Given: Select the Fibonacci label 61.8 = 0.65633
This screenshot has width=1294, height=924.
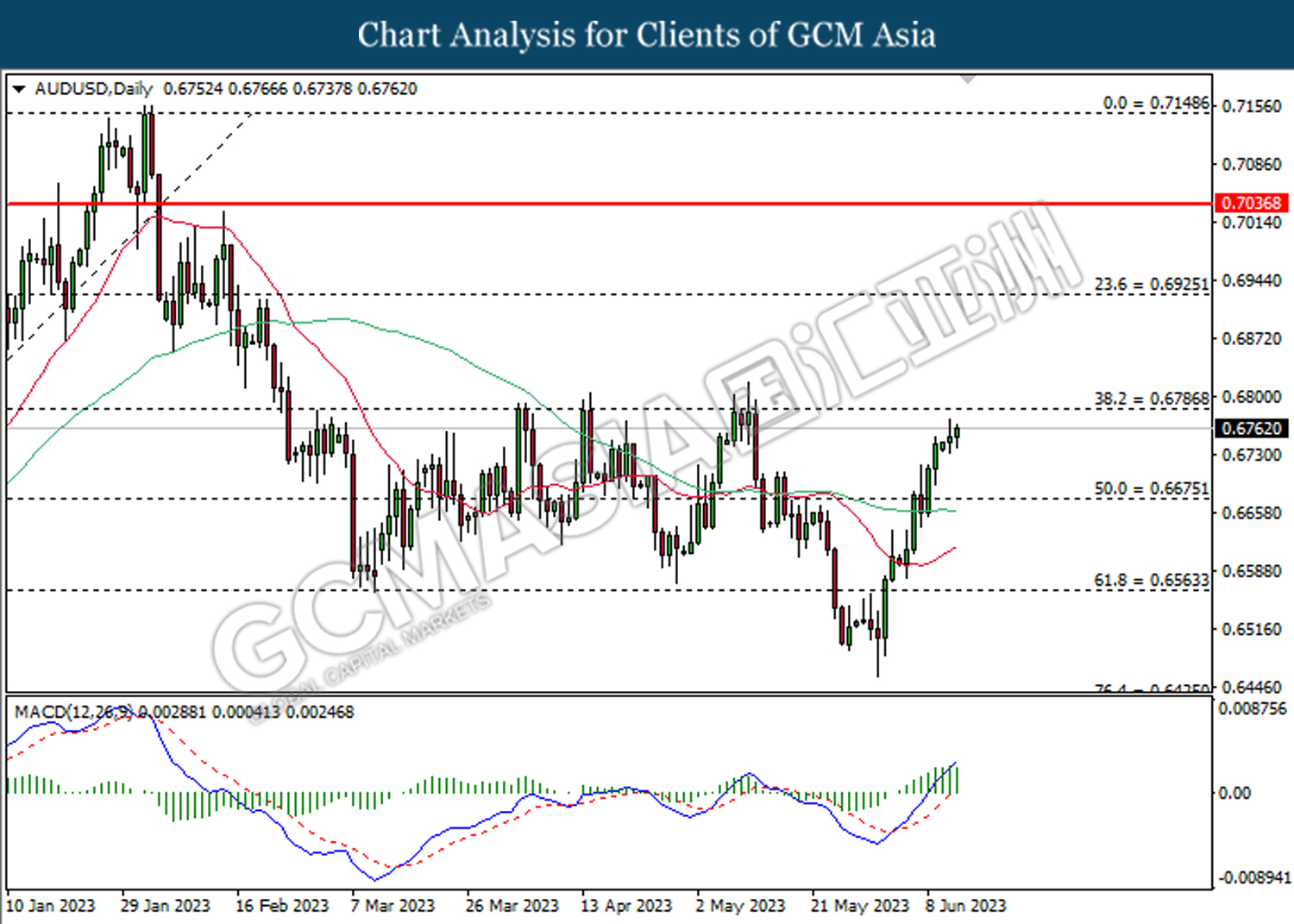Looking at the screenshot, I should tap(1152, 580).
